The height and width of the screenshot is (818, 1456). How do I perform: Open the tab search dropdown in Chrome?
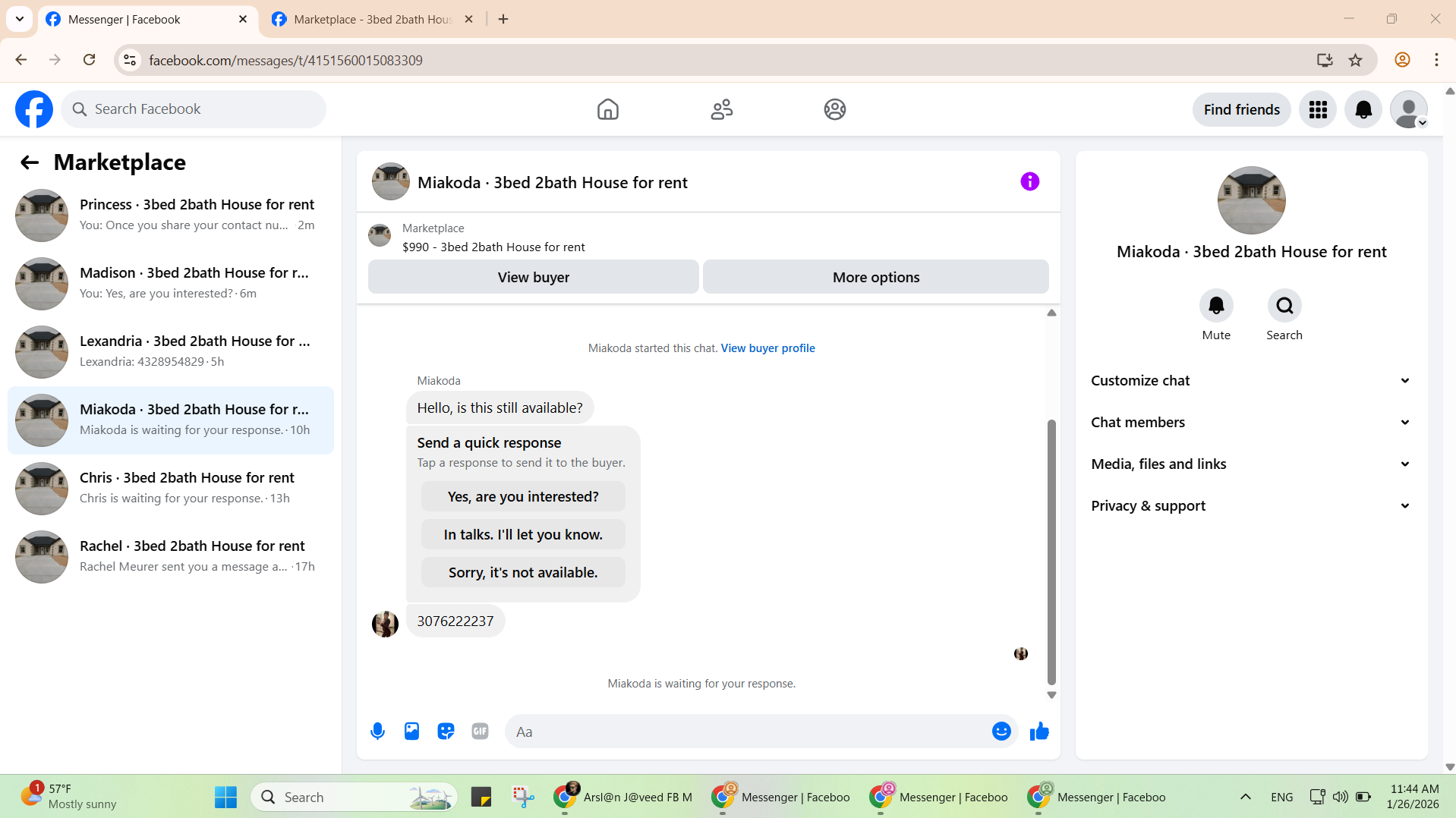(x=20, y=19)
